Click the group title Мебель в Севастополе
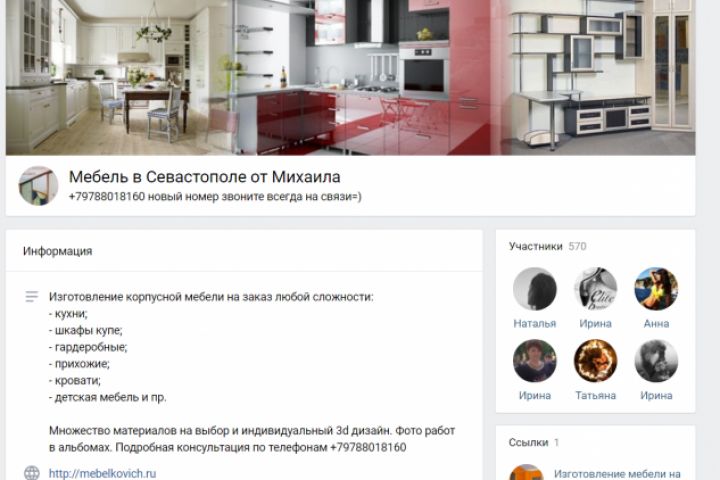The width and height of the screenshot is (720, 480). tap(204, 176)
